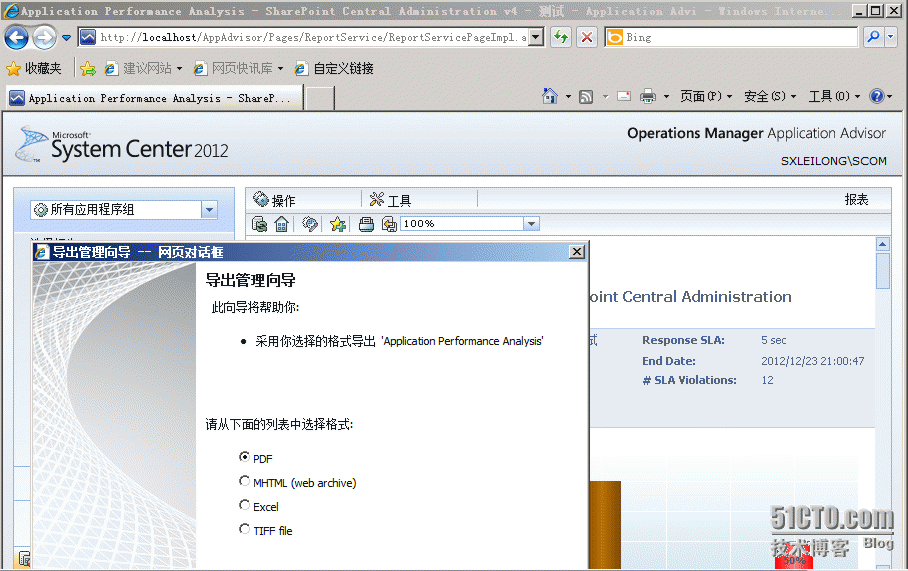Click the refresh report icon in toolbar
The height and width of the screenshot is (571, 908).
(x=259, y=224)
